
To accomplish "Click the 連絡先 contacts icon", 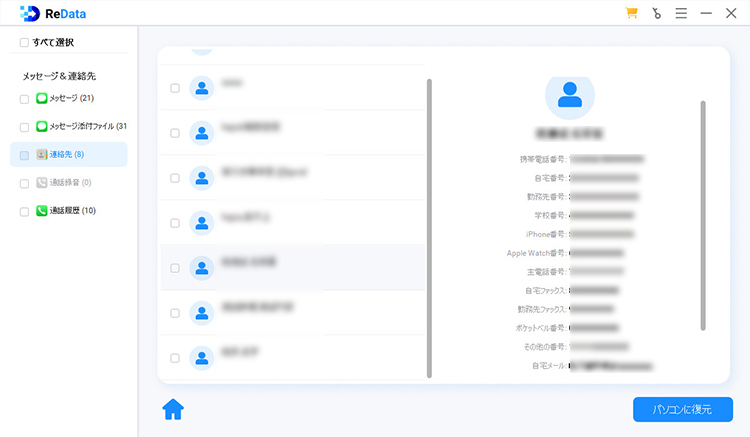I will (42, 154).
